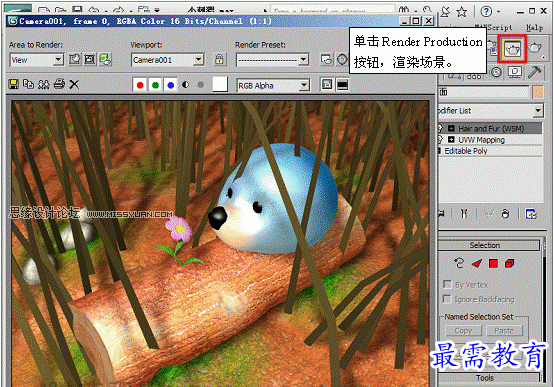Screen dimensions: 554x387
Task: Click the object name input field
Action: click(x=484, y=92)
